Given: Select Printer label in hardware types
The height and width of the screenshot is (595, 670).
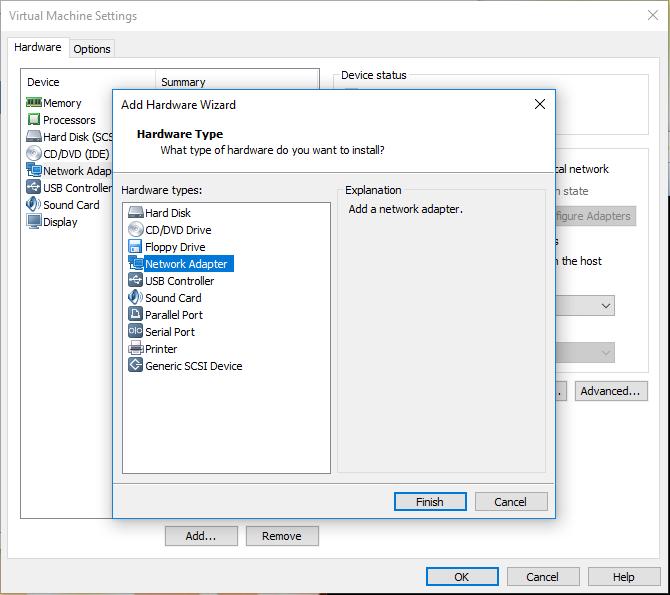Looking at the screenshot, I should 161,349.
